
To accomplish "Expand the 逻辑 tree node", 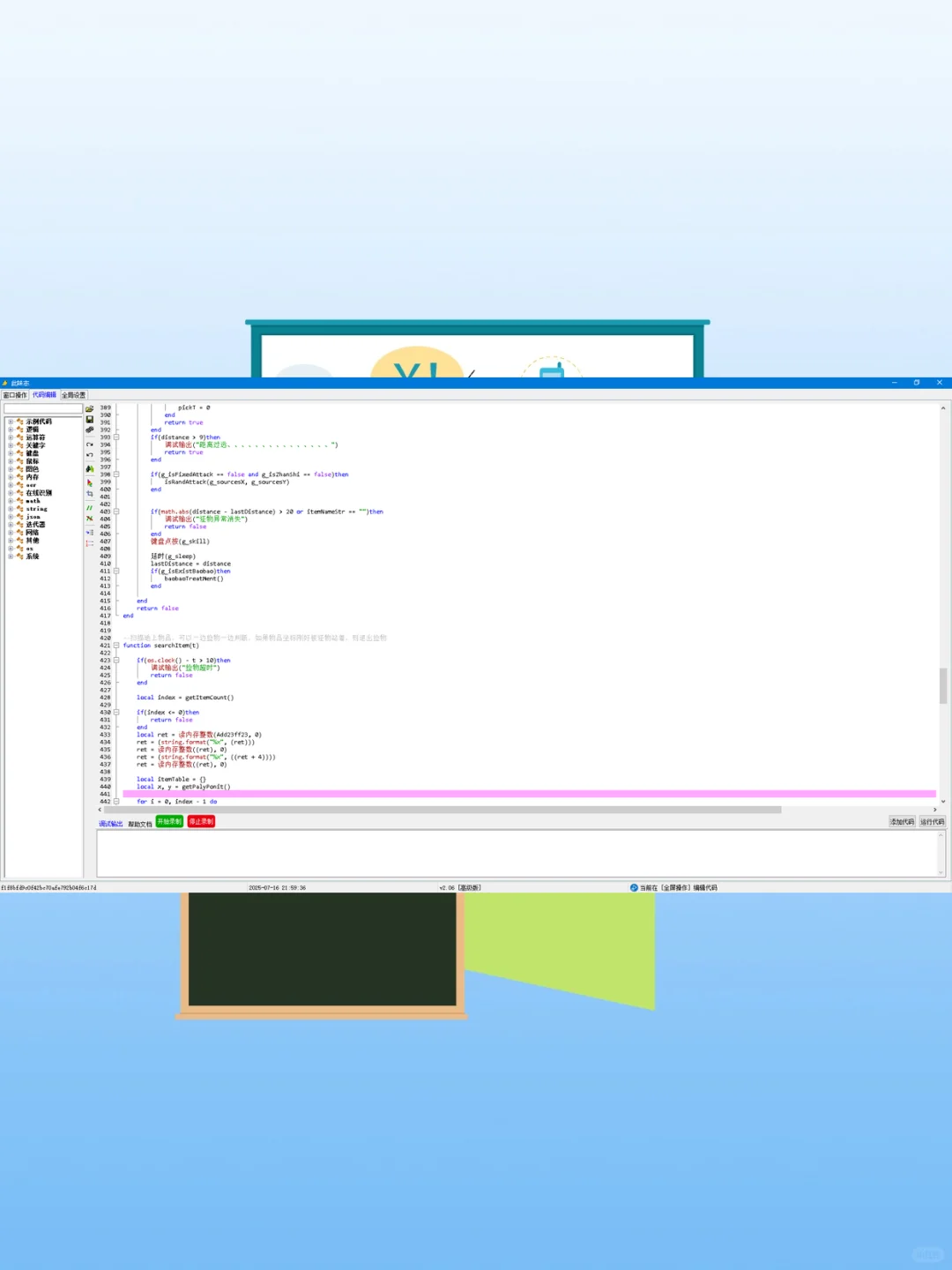I will (x=11, y=430).
